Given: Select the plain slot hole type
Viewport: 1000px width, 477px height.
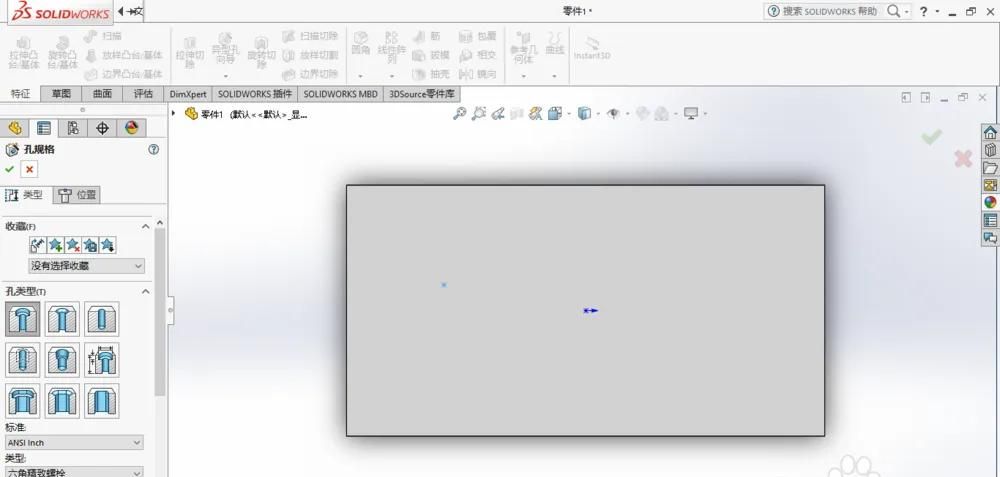Looking at the screenshot, I should (x=101, y=400).
